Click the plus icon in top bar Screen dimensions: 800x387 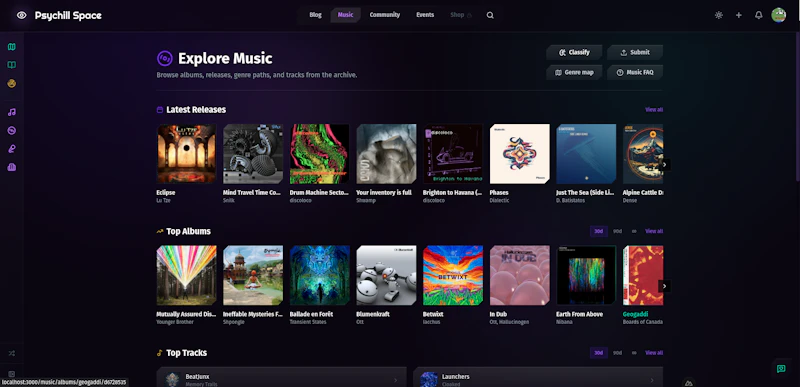coord(739,15)
